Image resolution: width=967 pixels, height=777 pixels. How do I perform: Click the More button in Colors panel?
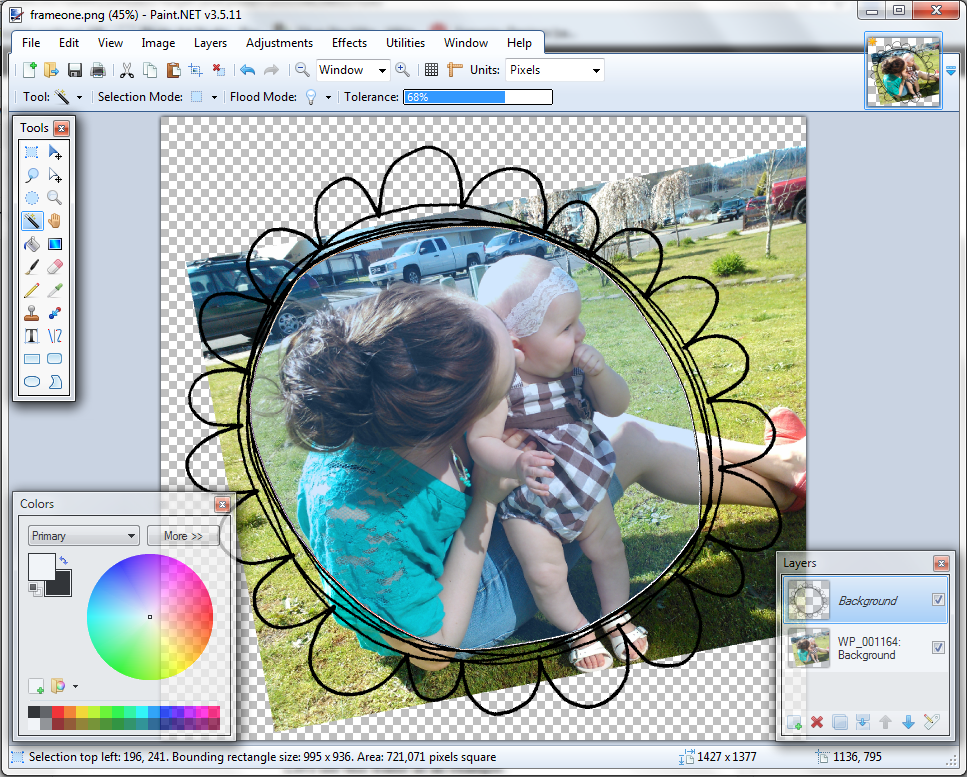coord(183,535)
